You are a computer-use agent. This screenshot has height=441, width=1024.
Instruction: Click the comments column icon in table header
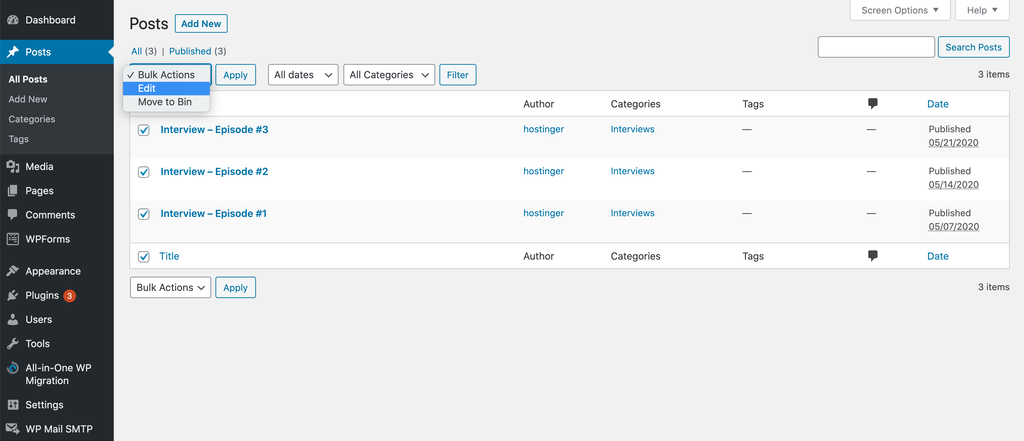click(873, 104)
